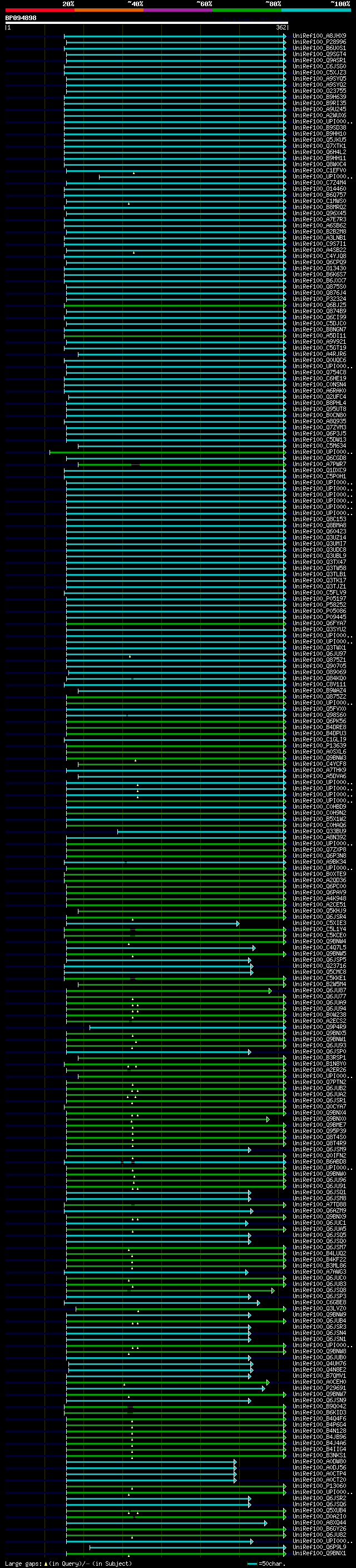
Task: Click the purple ~60% identity legend segment
Action: pos(179,10)
